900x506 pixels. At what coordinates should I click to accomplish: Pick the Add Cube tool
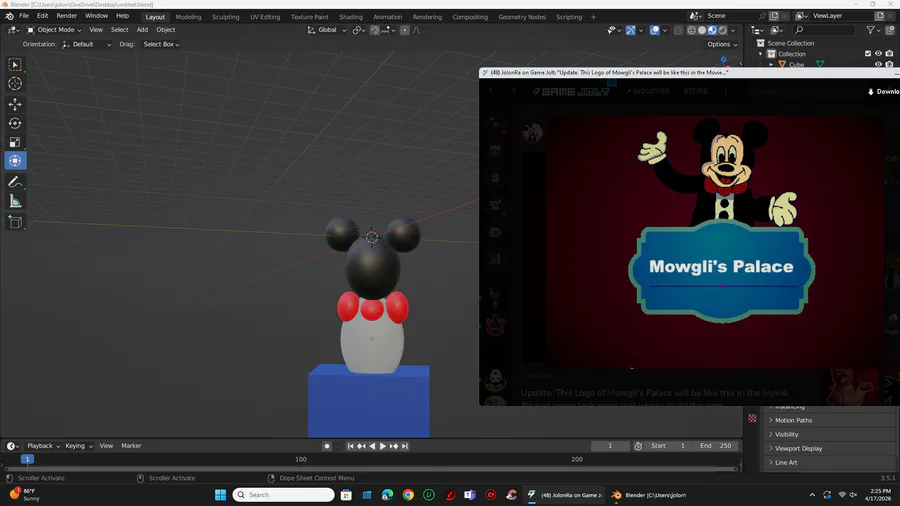click(x=15, y=222)
